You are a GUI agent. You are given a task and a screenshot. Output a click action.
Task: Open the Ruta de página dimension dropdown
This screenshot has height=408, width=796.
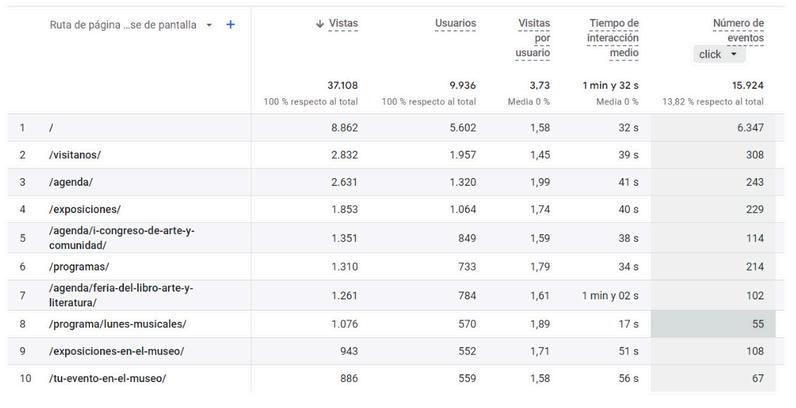pos(209,25)
